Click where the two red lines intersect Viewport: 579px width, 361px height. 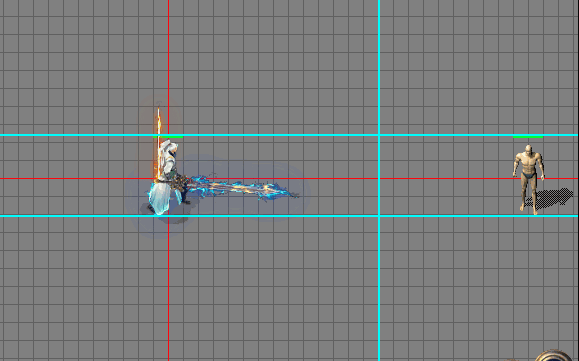click(168, 179)
